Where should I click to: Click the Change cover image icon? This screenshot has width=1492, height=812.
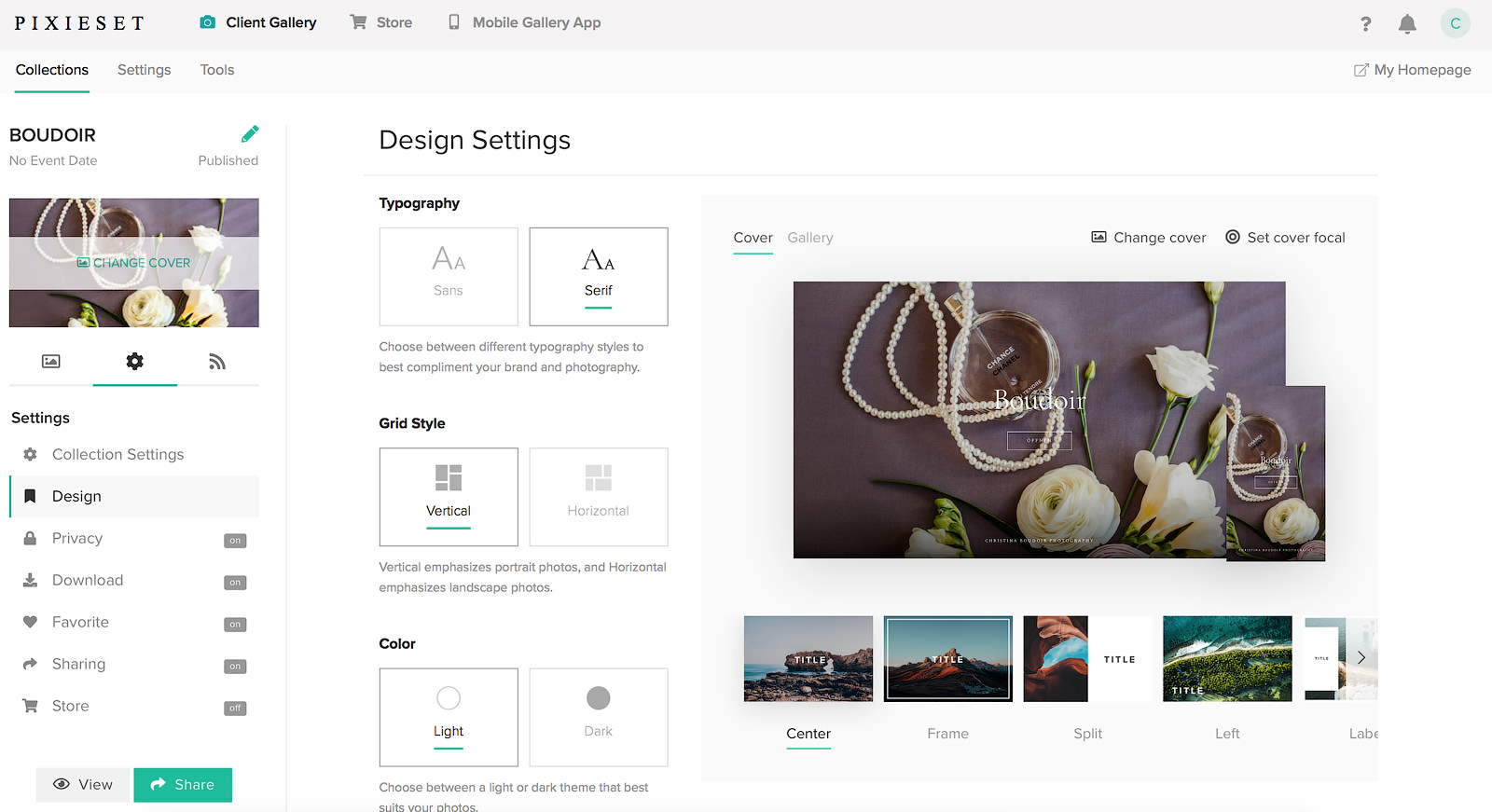(x=1098, y=237)
